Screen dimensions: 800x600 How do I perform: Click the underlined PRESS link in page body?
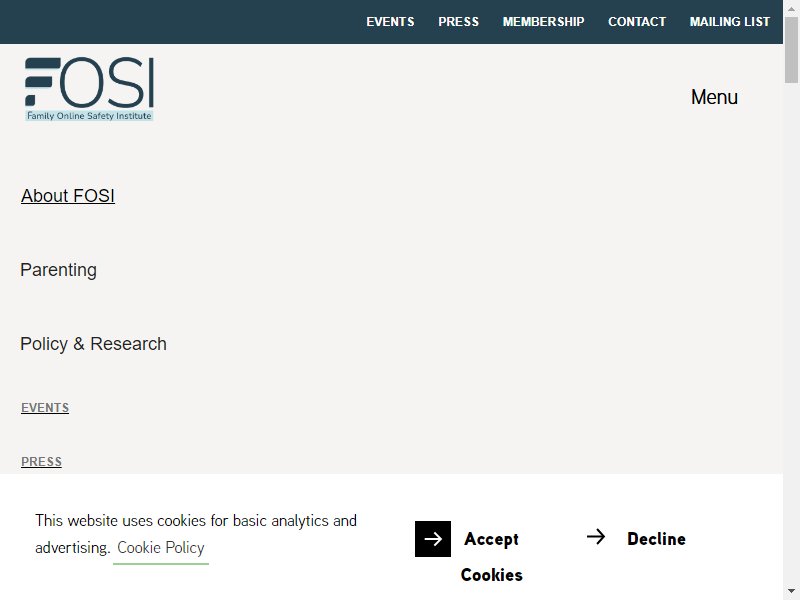click(x=41, y=462)
